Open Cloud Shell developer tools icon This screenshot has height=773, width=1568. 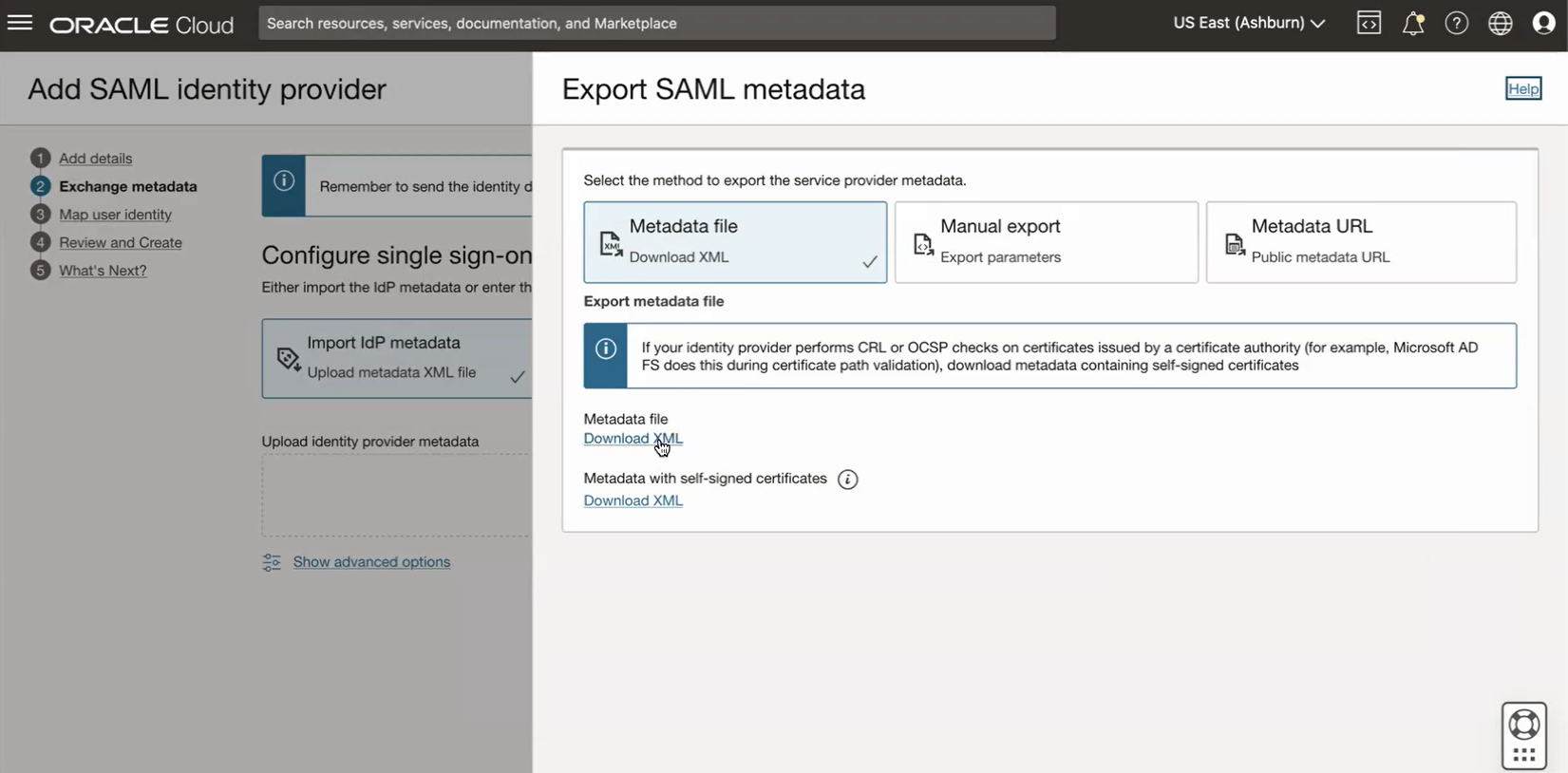(x=1369, y=23)
